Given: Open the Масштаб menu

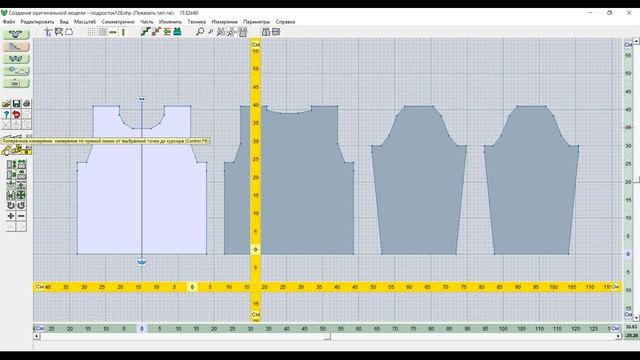Looking at the screenshot, I should (85, 22).
